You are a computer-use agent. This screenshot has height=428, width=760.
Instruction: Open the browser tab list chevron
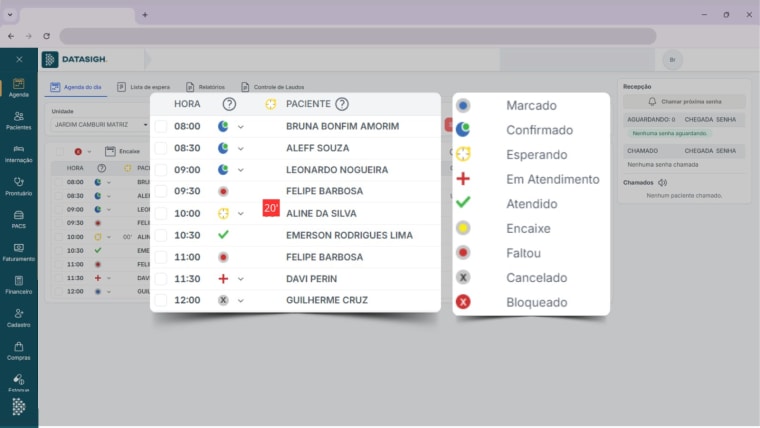pyautogui.click(x=10, y=15)
